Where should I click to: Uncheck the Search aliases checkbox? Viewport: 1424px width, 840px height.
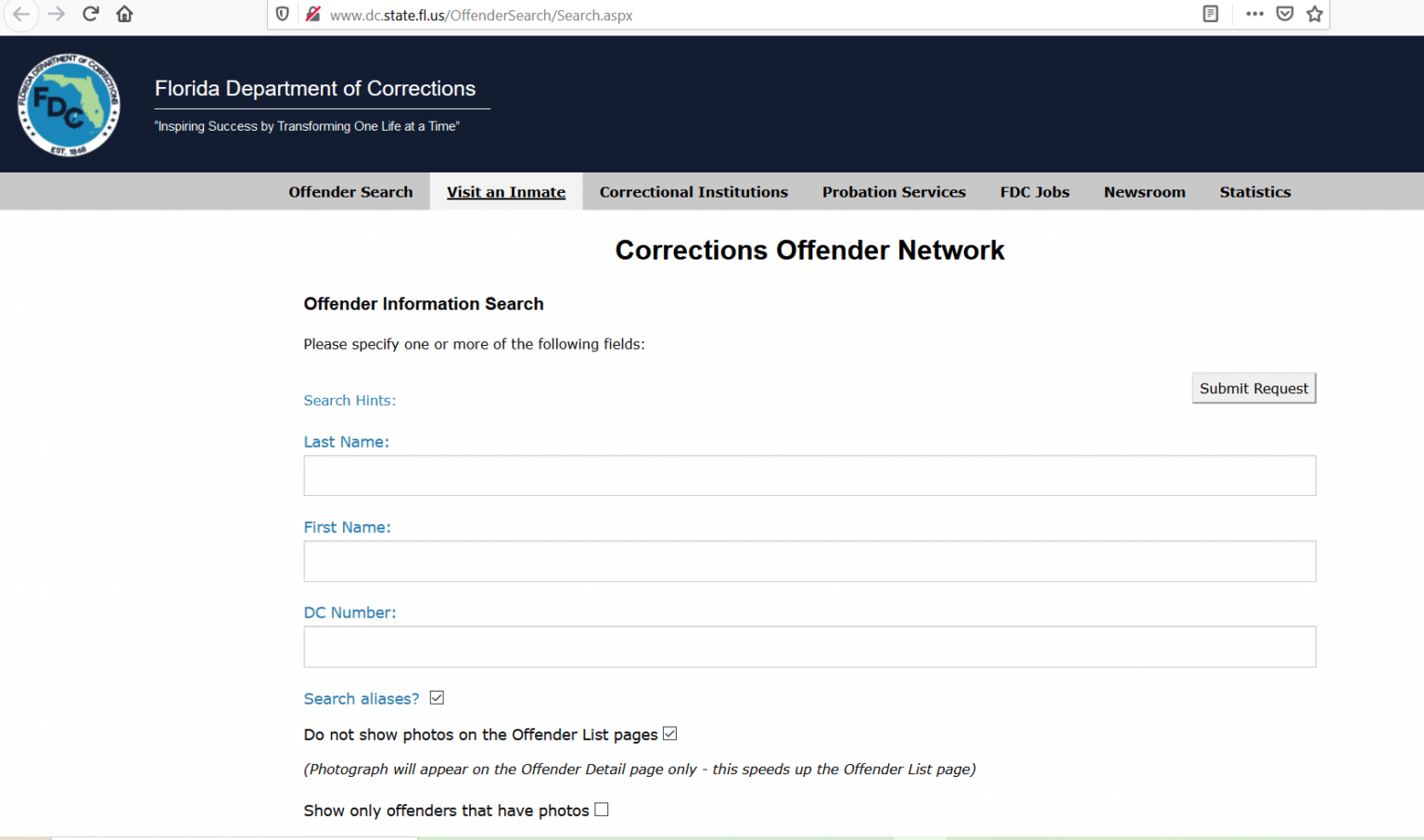click(437, 698)
